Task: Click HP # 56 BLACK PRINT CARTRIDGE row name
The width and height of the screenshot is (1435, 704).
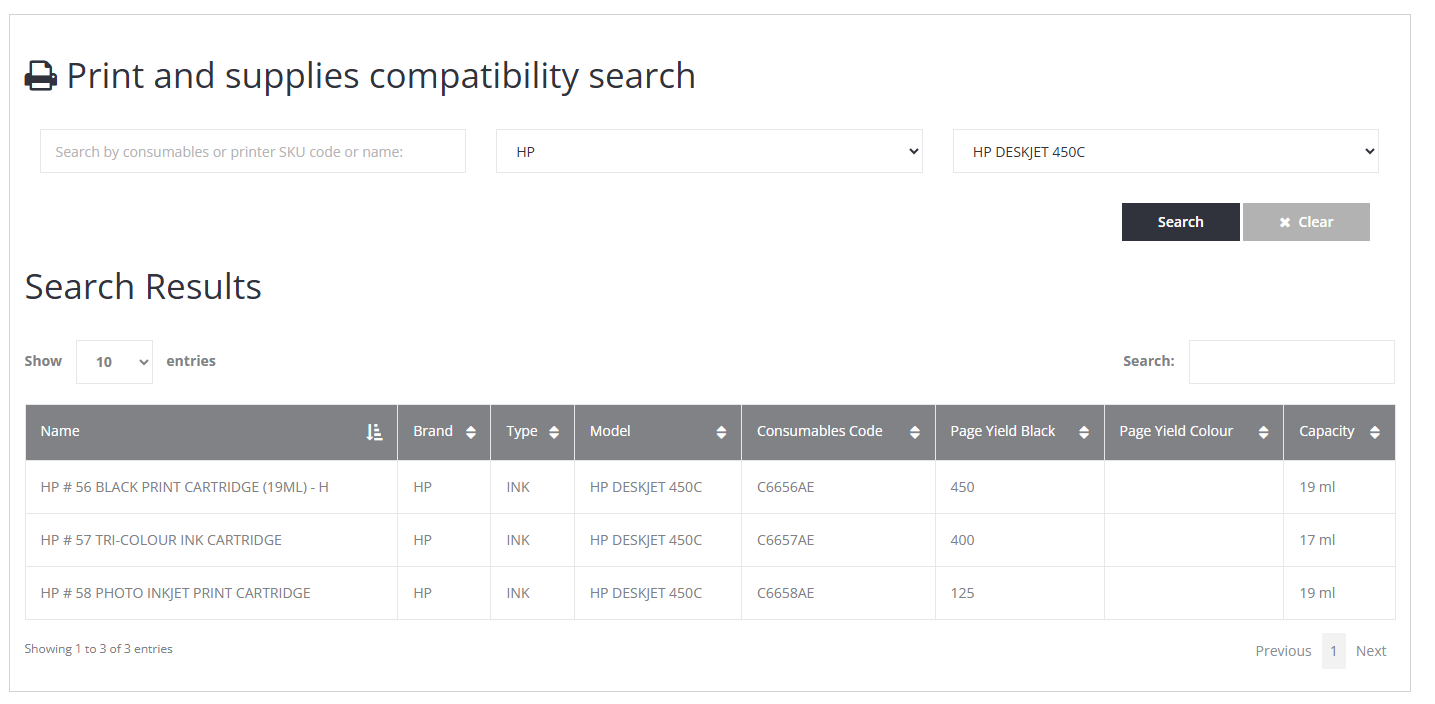Action: point(185,487)
